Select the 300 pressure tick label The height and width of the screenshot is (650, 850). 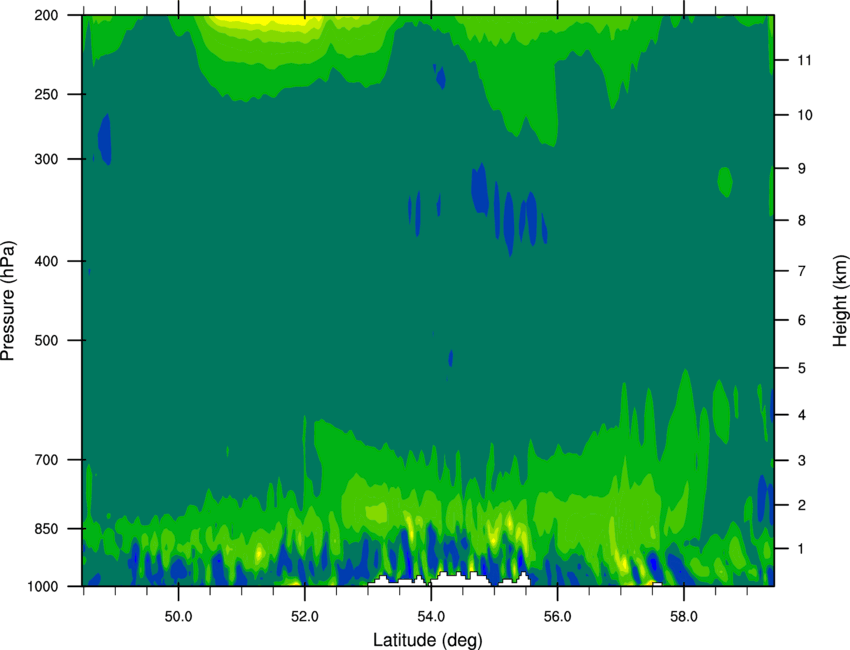pyautogui.click(x=46, y=159)
